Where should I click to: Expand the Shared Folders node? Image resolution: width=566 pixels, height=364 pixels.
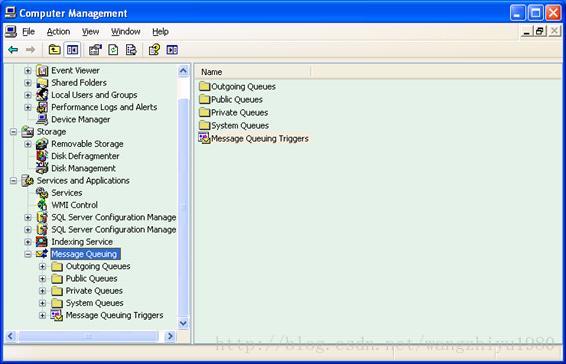[x=27, y=83]
